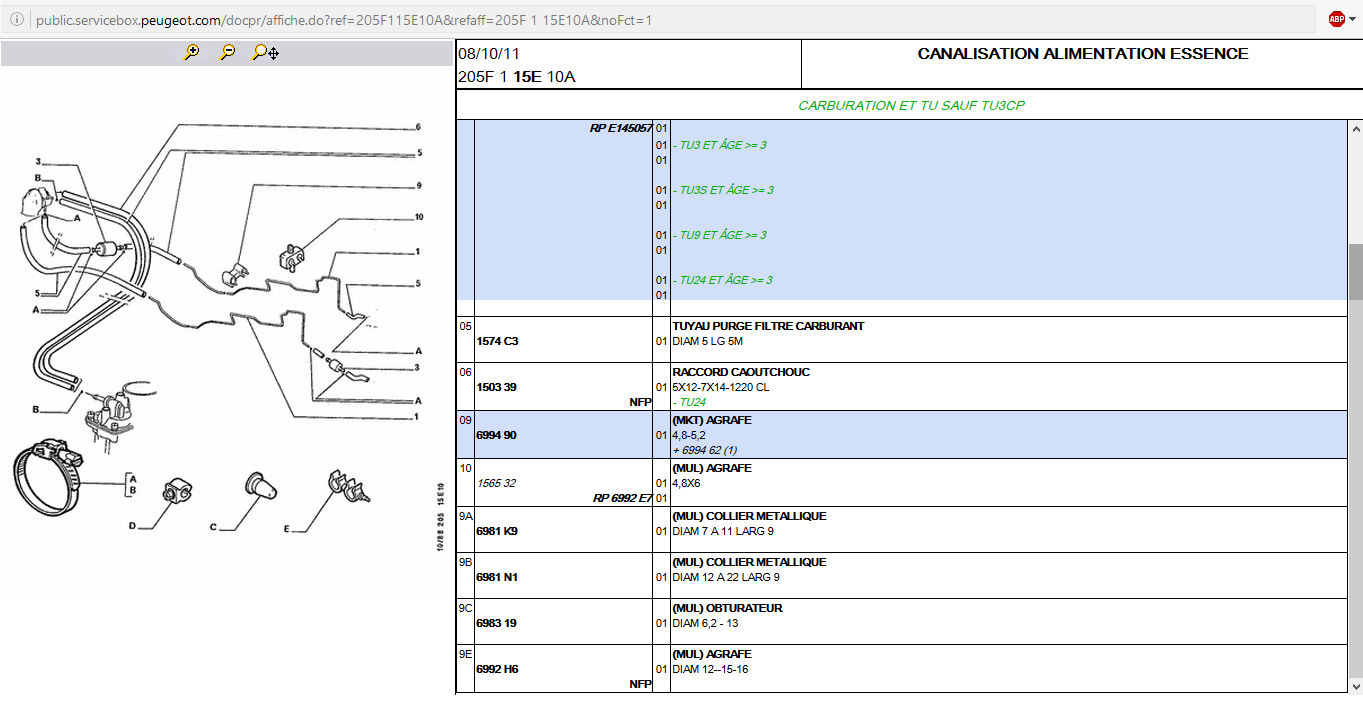Viewport: 1363px width, 704px height.
Task: Click the site information icon in address bar
Action: coord(18,20)
